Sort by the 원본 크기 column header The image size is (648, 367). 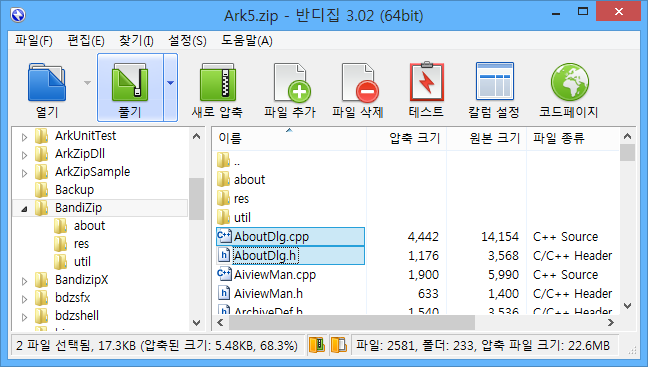487,138
